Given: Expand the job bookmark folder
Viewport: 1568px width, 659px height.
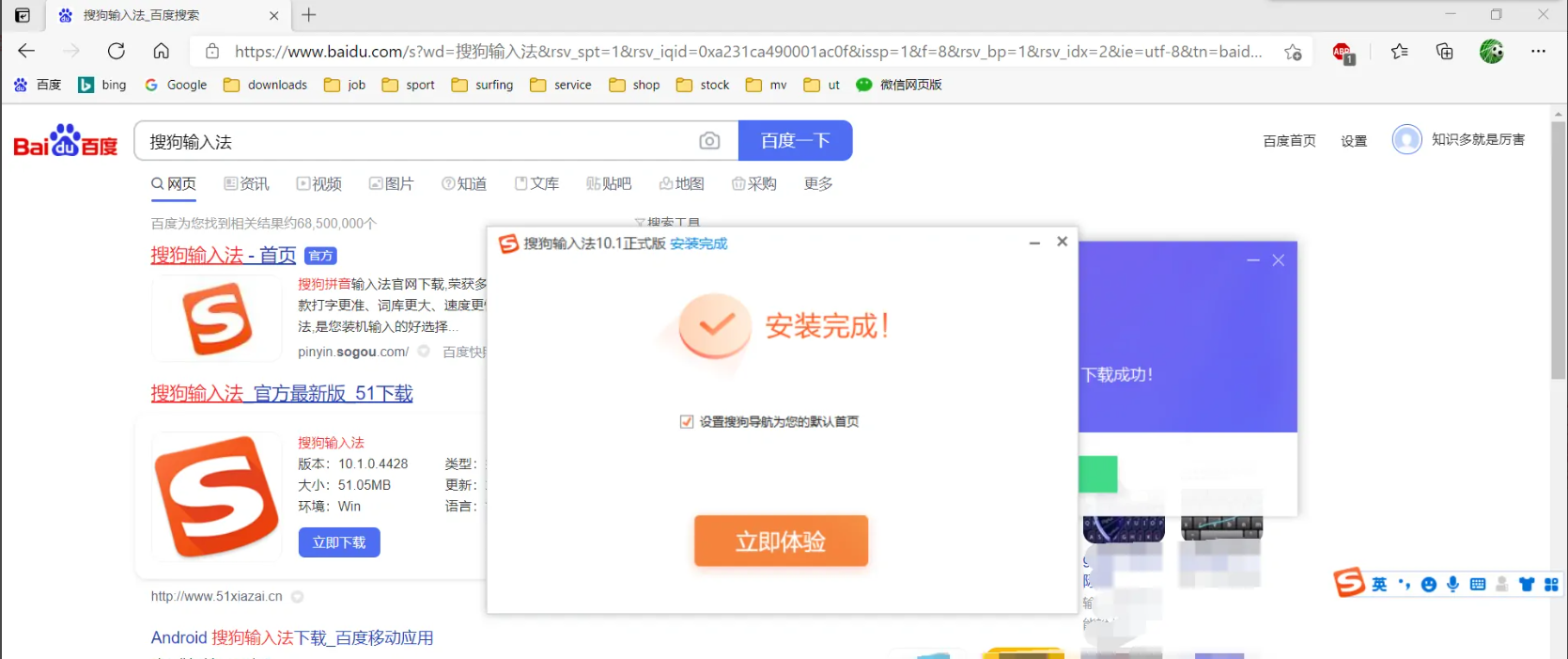Looking at the screenshot, I should point(345,85).
